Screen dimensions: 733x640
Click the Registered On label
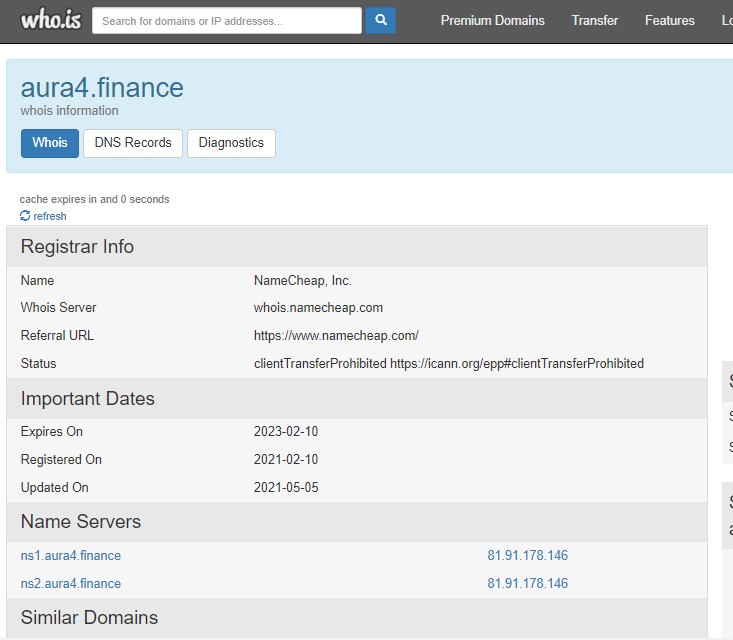(61, 459)
